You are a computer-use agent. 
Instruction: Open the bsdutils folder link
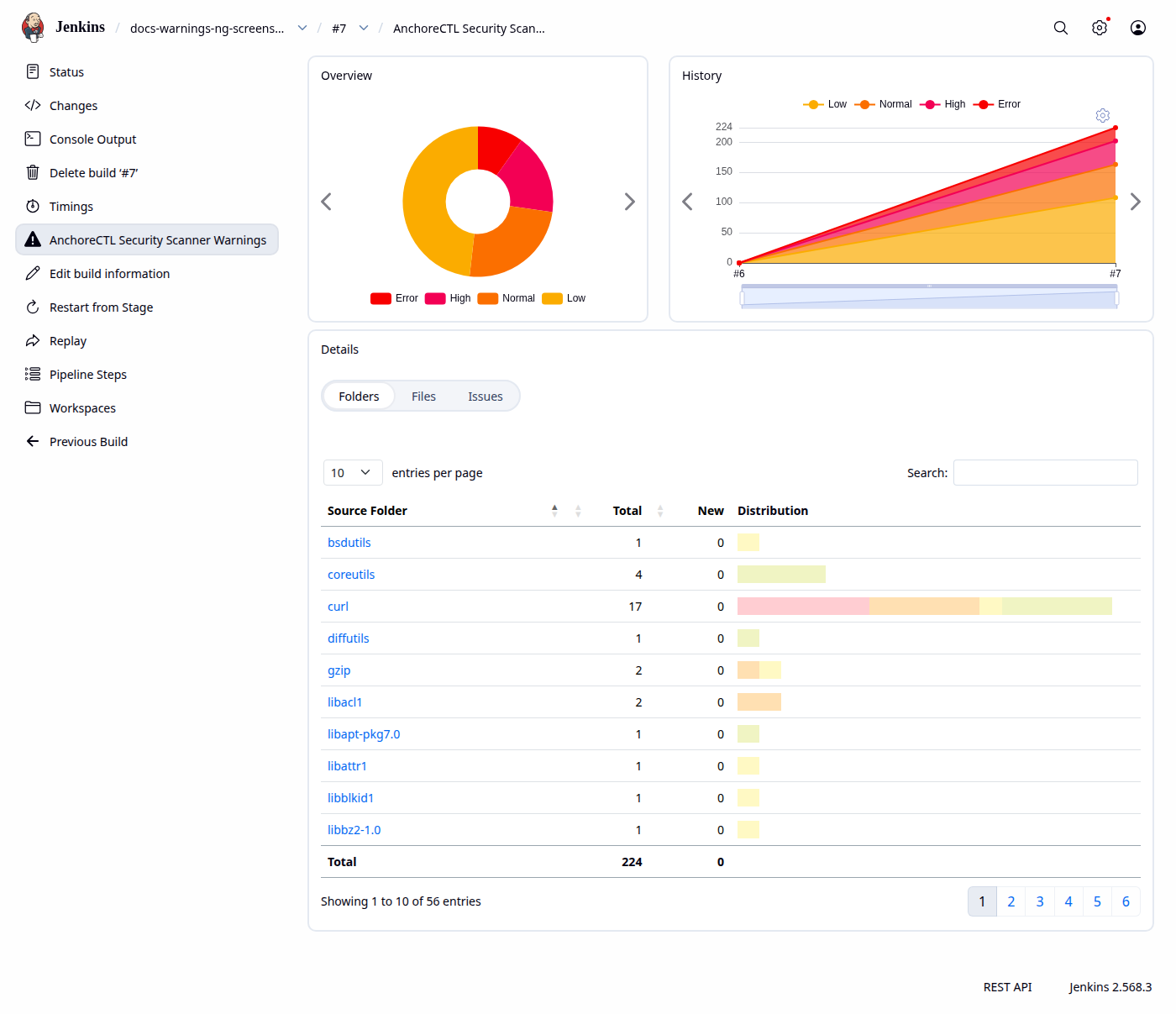point(349,542)
